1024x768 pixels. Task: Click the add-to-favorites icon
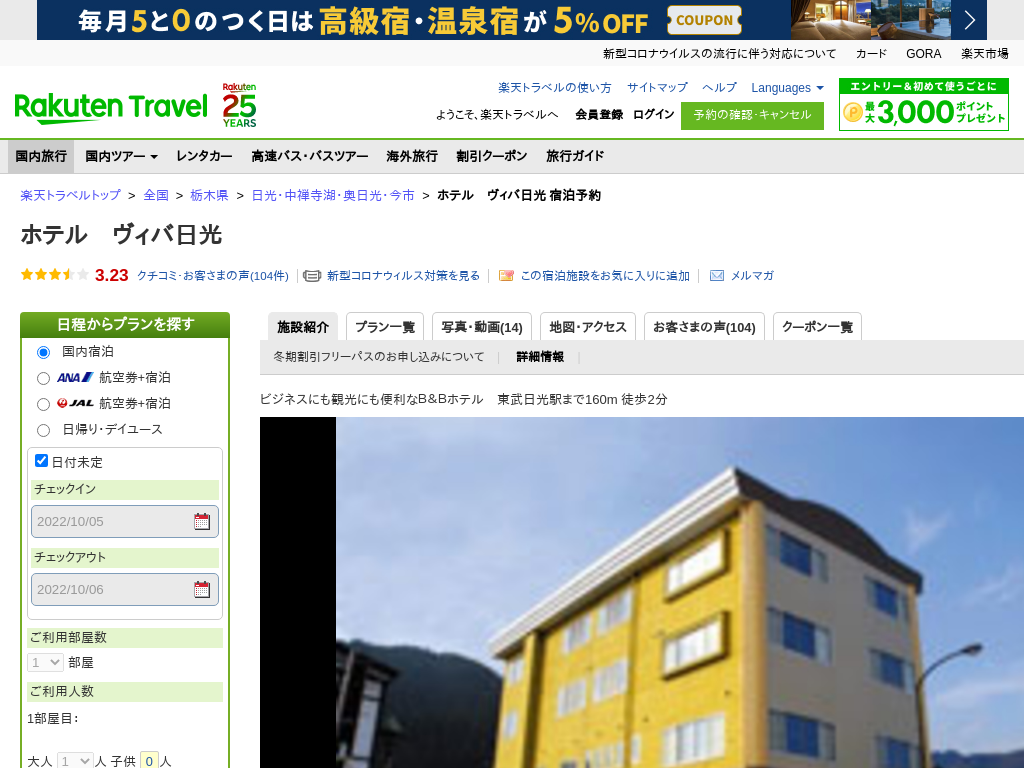point(505,276)
